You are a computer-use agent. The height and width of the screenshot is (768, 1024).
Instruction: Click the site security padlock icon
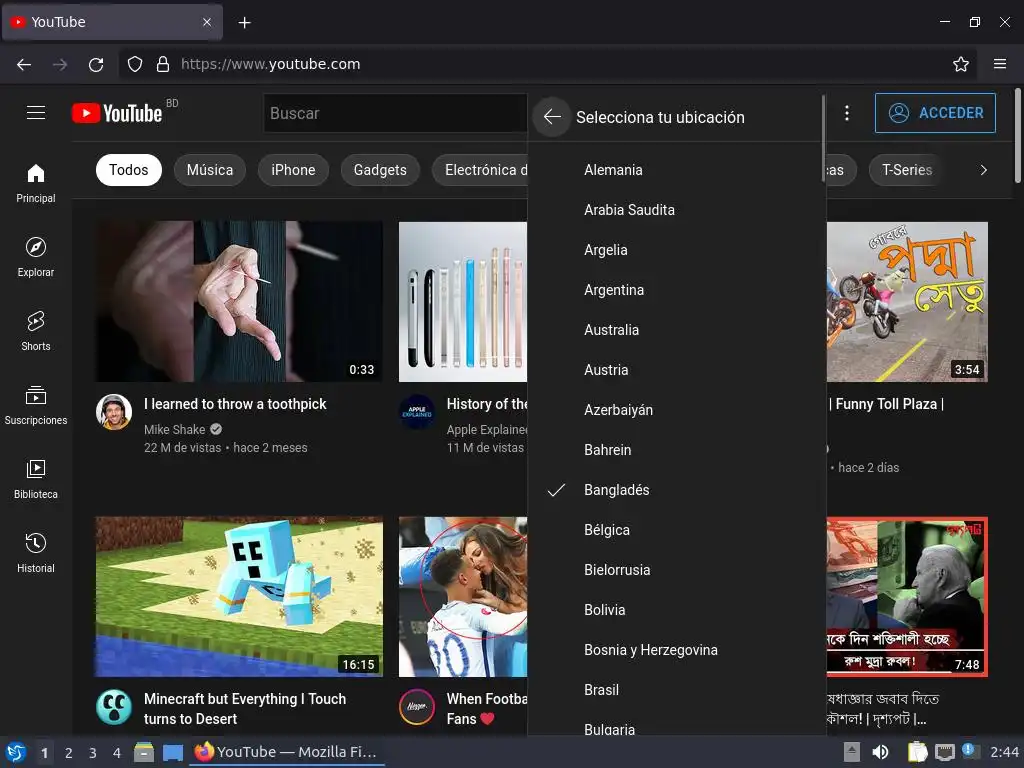(x=163, y=64)
